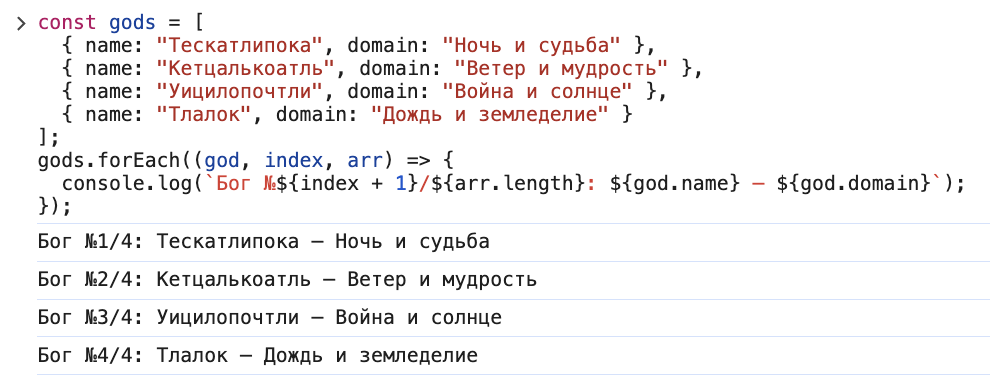The height and width of the screenshot is (380, 990).
Task: Click output row "Бог №2/4: Кетцалькоатль"
Action: tap(513, 280)
